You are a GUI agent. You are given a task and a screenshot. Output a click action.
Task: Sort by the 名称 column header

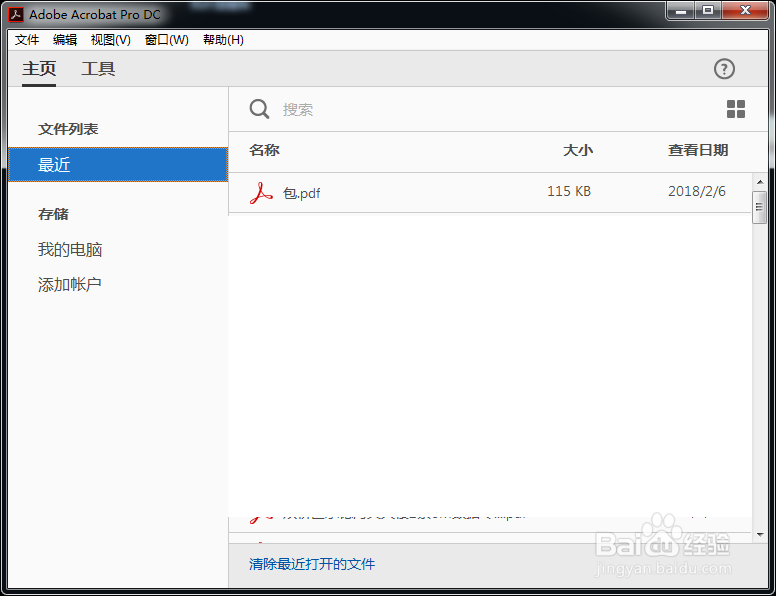264,150
